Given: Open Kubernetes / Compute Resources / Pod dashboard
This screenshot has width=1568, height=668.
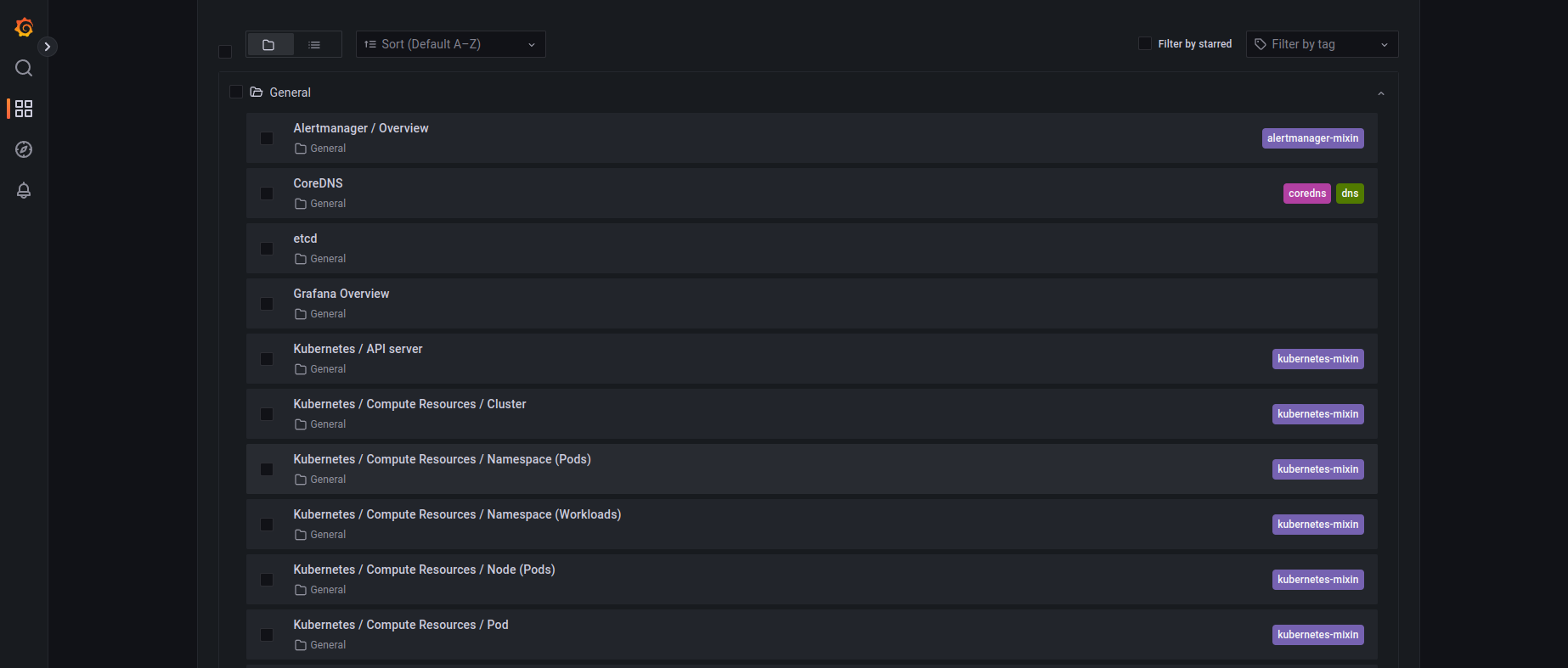Looking at the screenshot, I should [x=401, y=625].
